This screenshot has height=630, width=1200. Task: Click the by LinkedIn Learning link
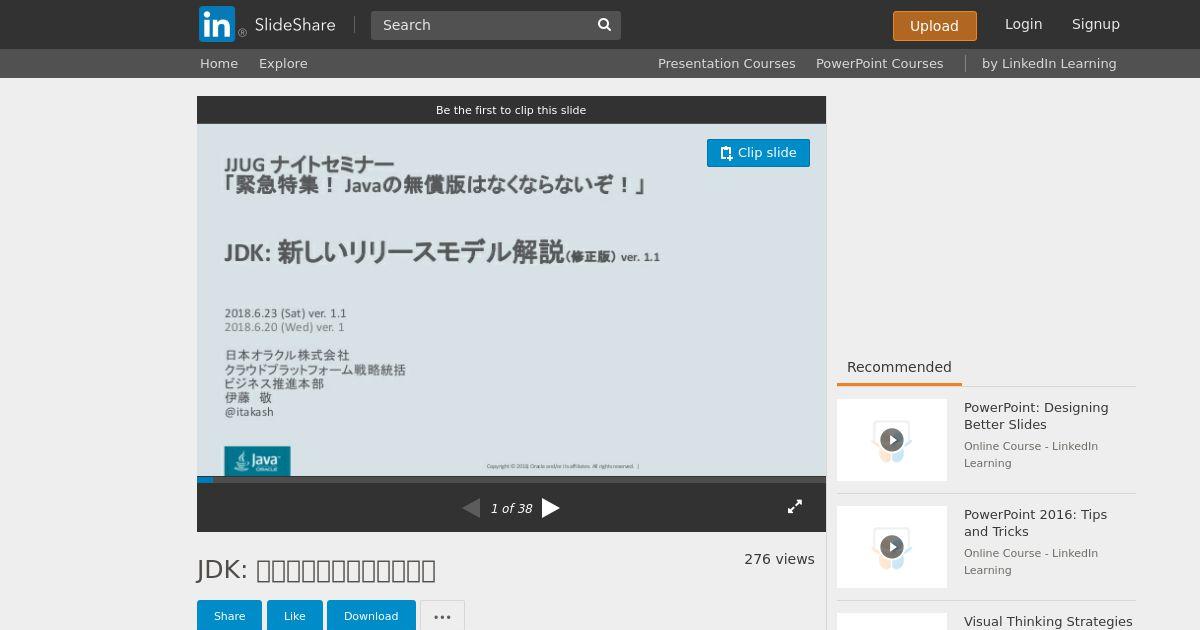[x=1049, y=63]
